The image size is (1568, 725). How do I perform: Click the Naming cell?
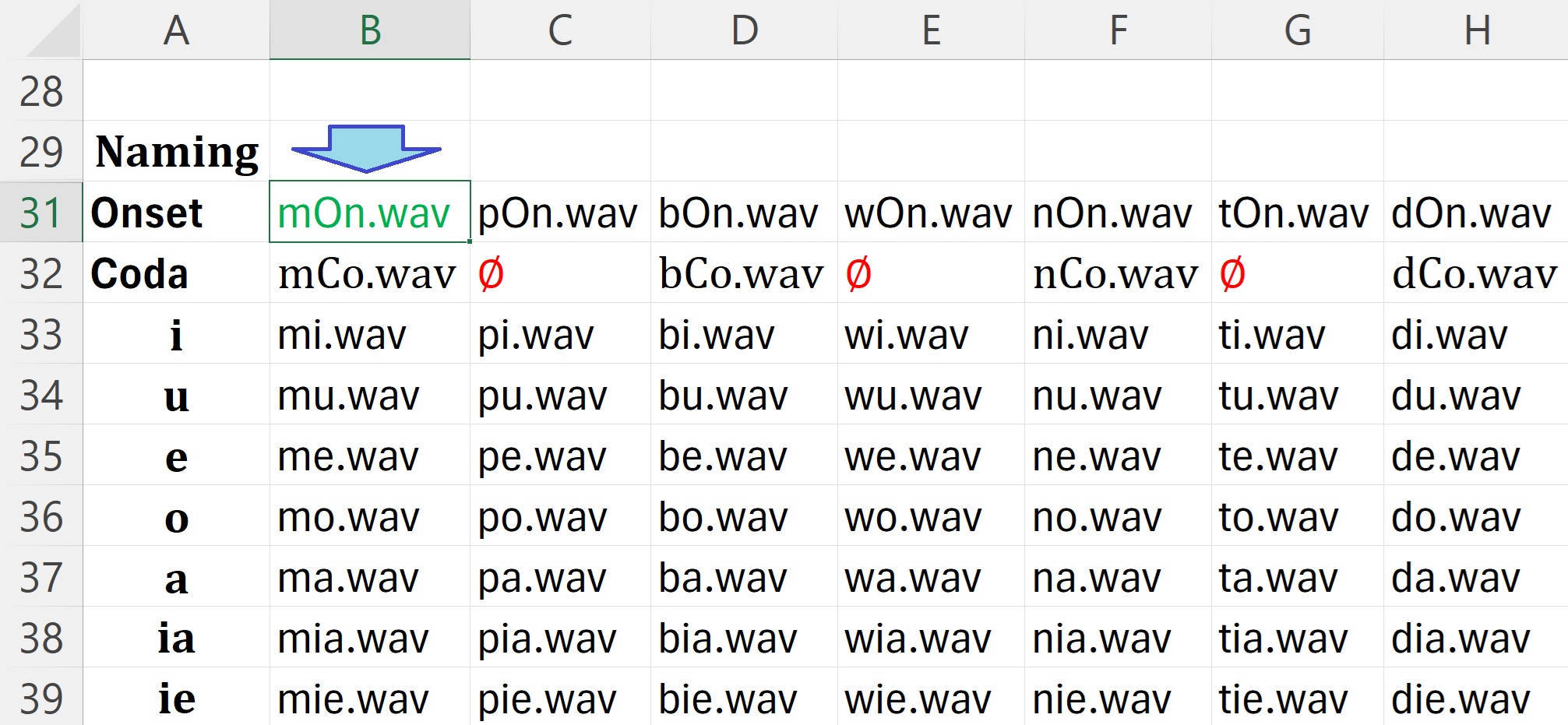[177, 152]
